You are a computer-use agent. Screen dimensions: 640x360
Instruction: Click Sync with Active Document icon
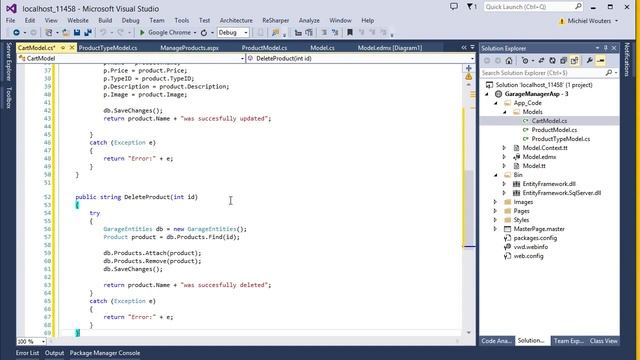[541, 61]
